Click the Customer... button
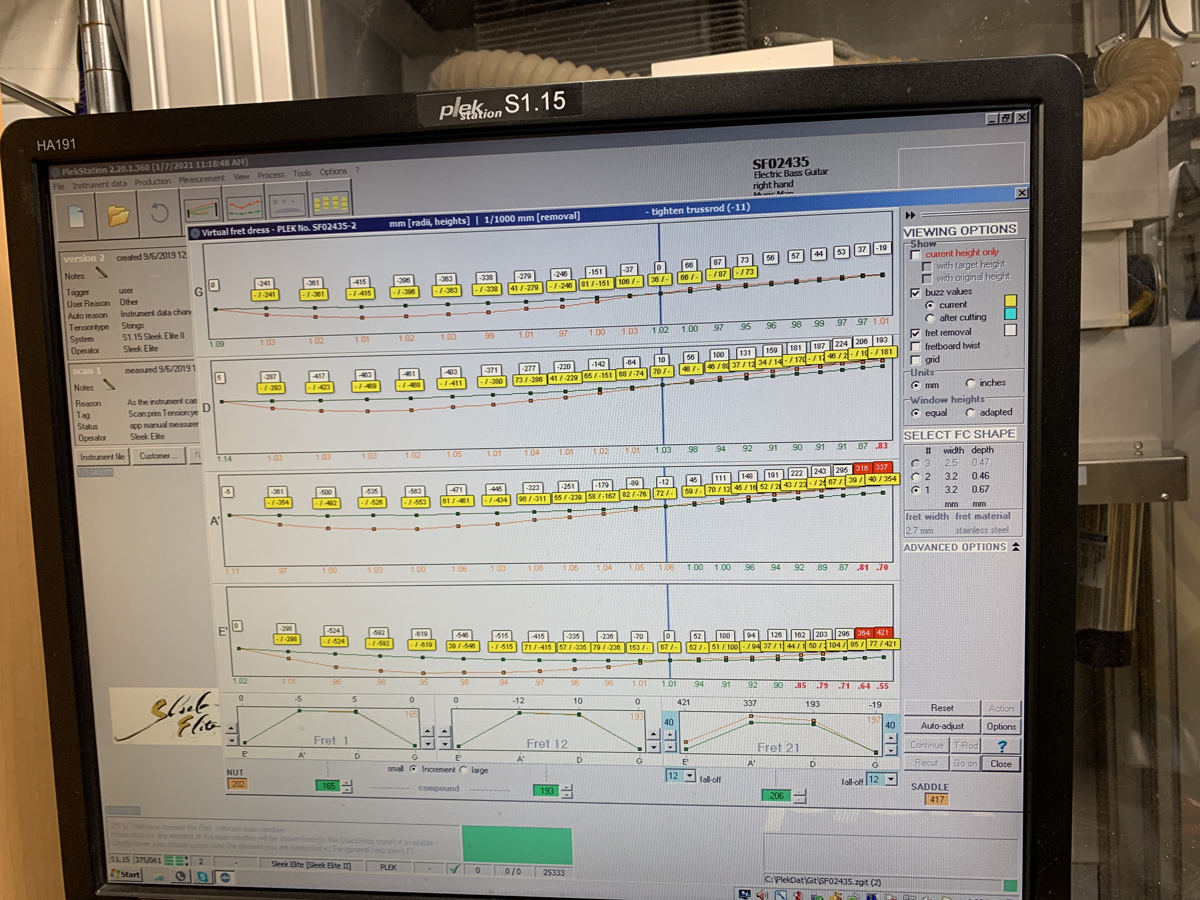1200x900 pixels. (x=158, y=455)
